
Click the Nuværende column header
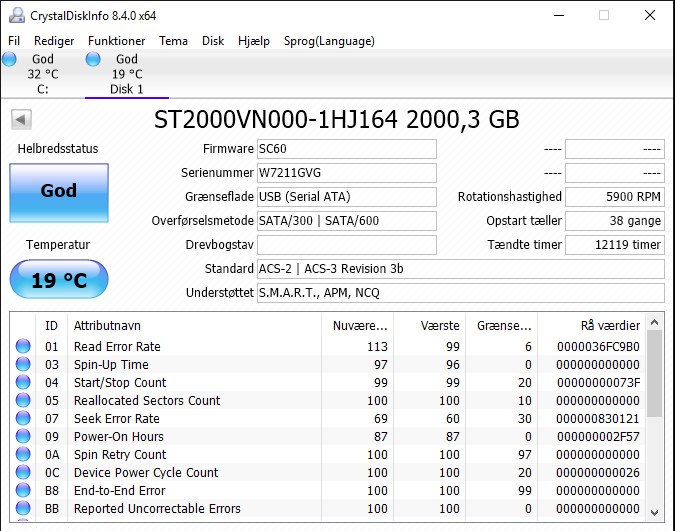tap(357, 326)
